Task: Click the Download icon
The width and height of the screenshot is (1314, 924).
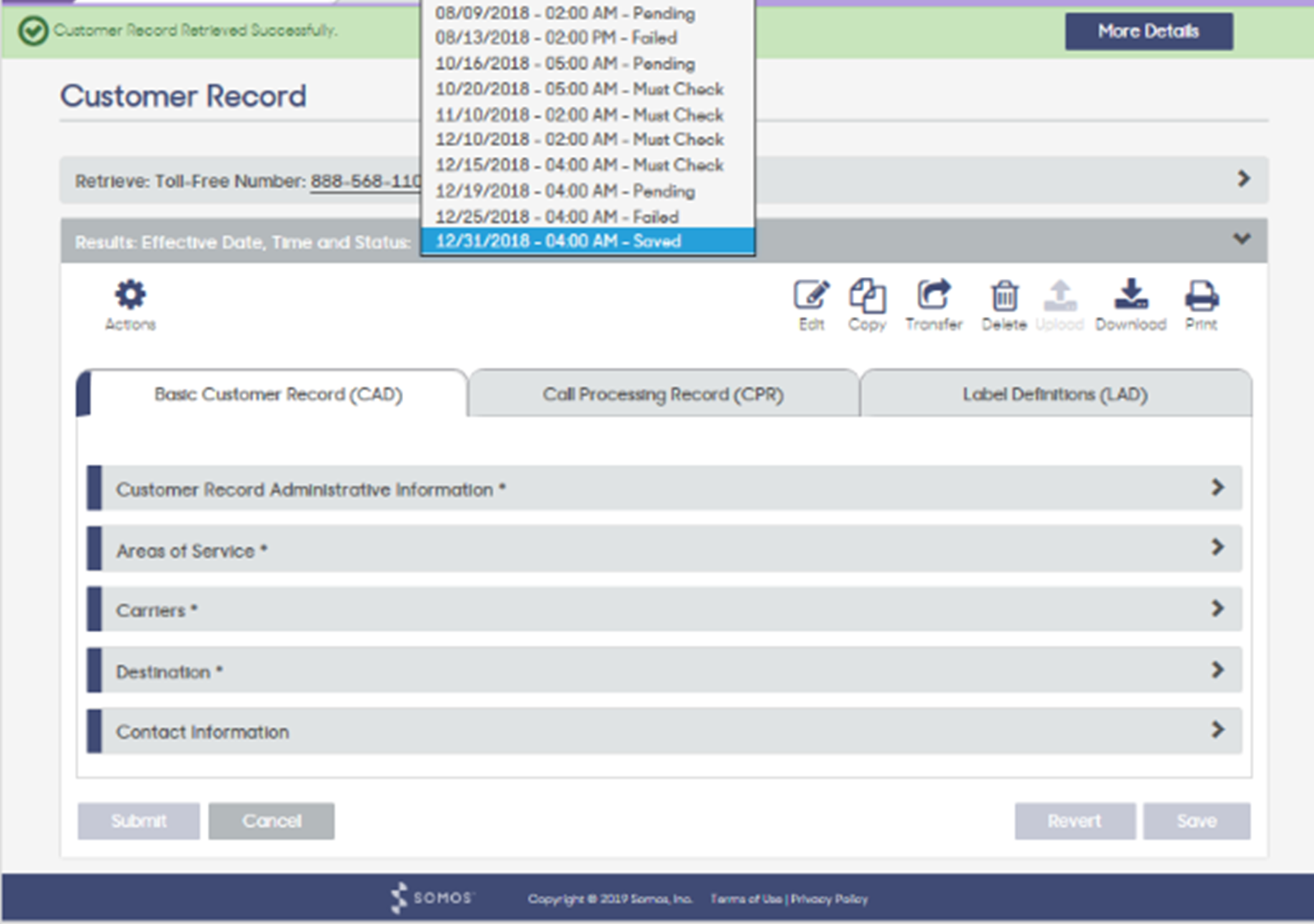Action: point(1130,305)
